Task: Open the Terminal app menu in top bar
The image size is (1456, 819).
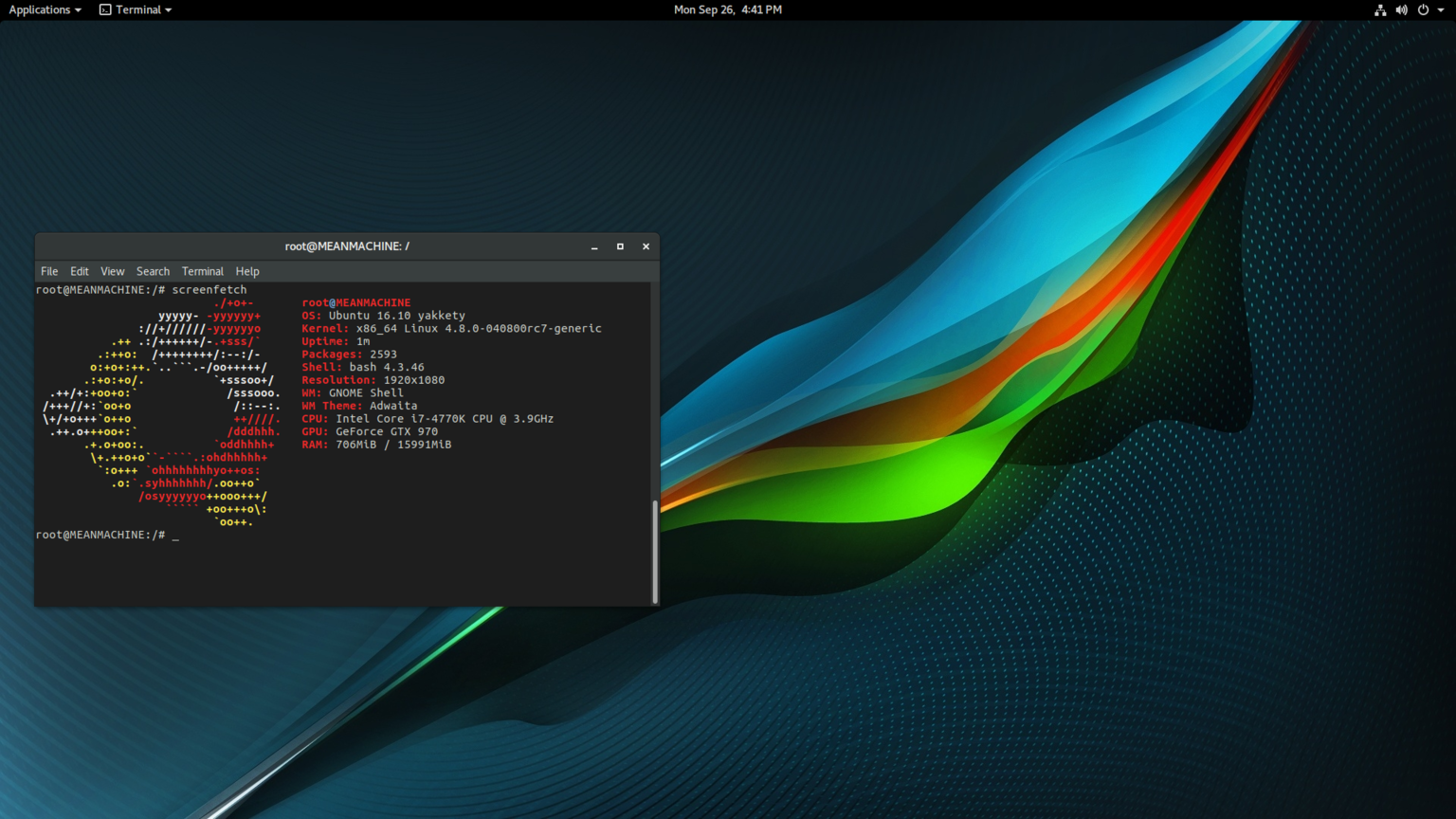Action: pyautogui.click(x=136, y=9)
